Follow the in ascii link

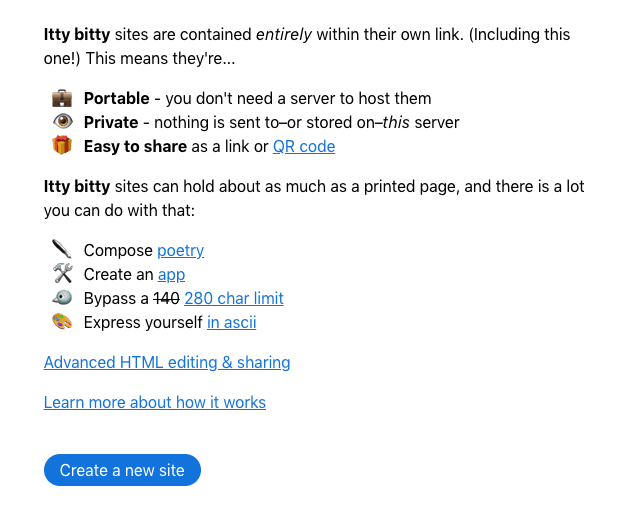tap(232, 322)
